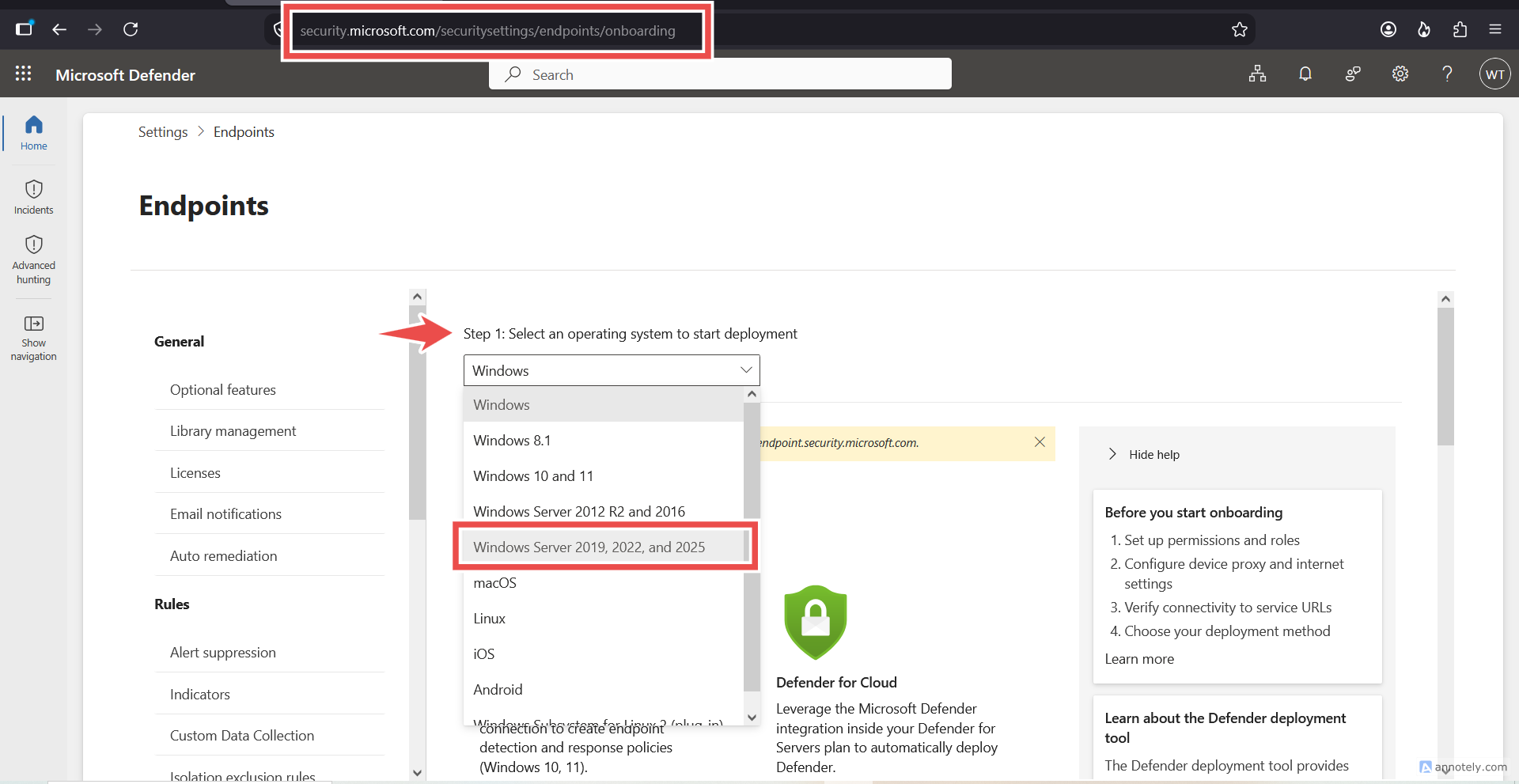Click the Microsoft Defender title
This screenshot has width=1519, height=784.
tap(125, 74)
